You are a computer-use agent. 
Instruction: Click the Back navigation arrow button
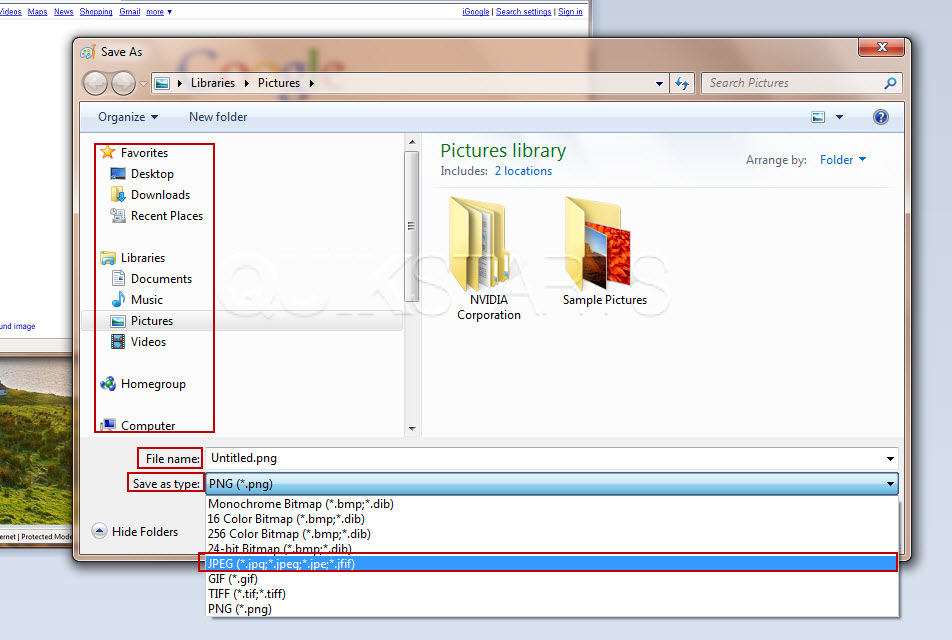coord(95,83)
